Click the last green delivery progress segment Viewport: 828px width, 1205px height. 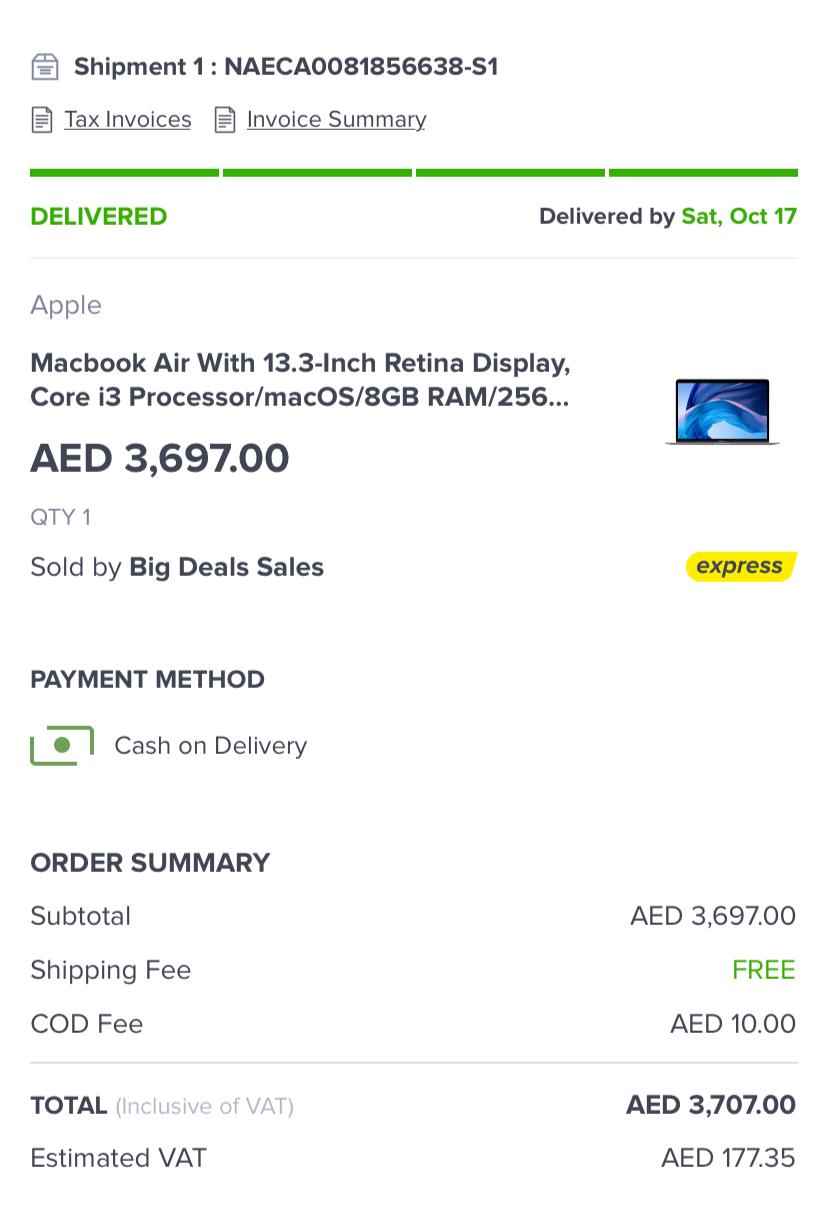[703, 173]
